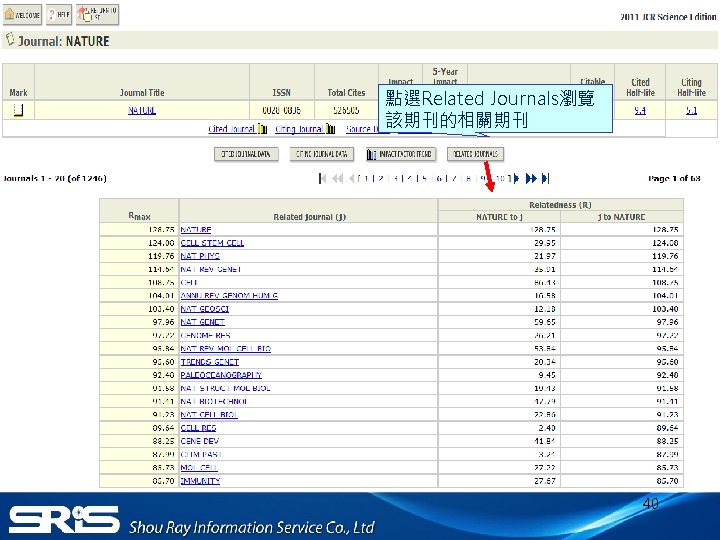The width and height of the screenshot is (720, 540).
Task: Open the NAT BIOTECHNOL journal link
Action: pos(214,402)
